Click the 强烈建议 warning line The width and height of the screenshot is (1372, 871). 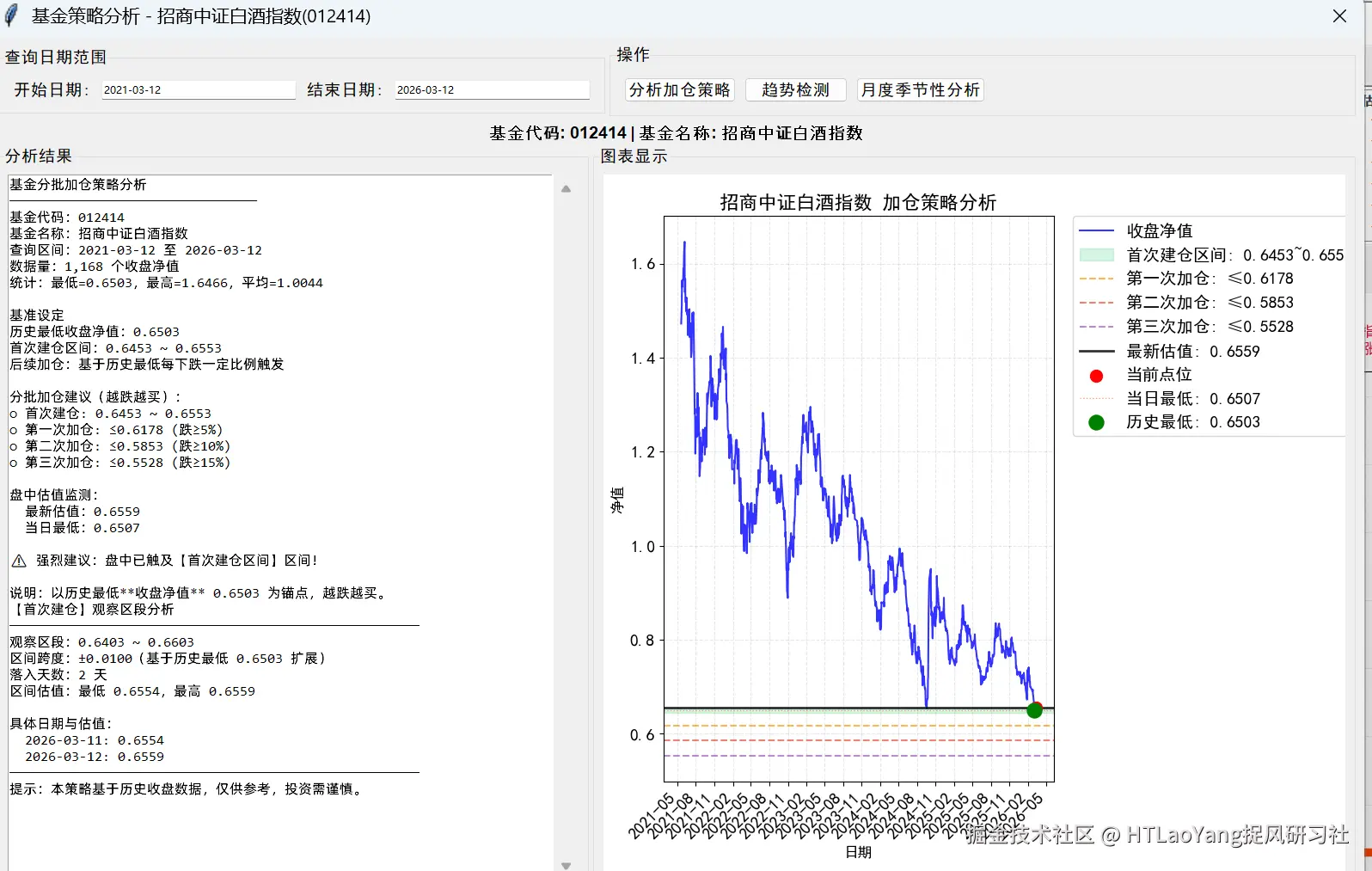(x=165, y=561)
